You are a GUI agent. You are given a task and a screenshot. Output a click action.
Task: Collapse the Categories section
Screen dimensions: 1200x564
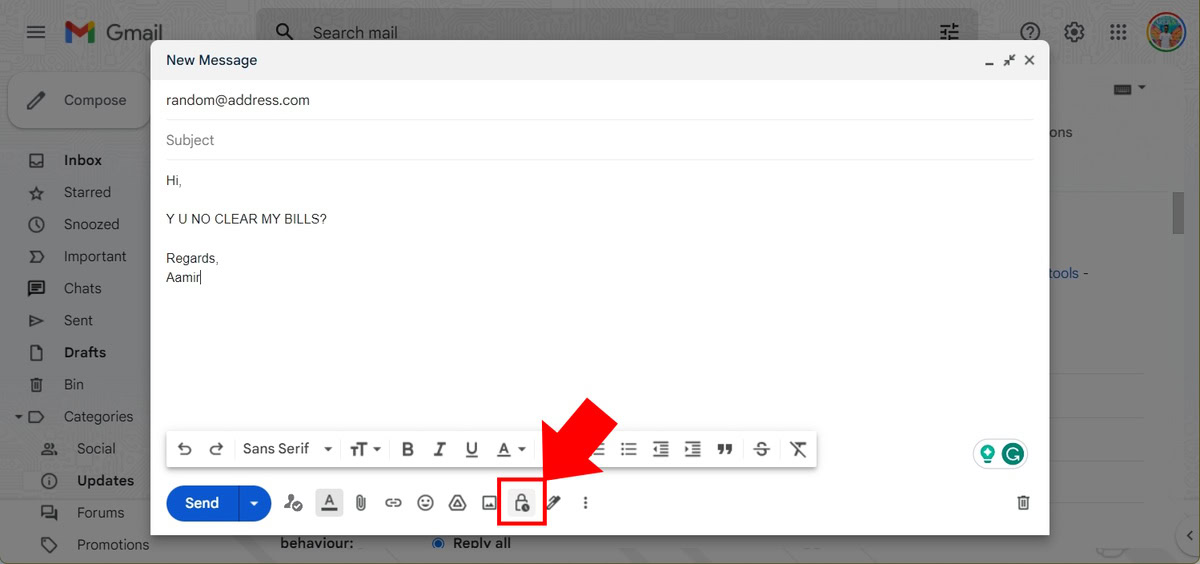tap(19, 417)
